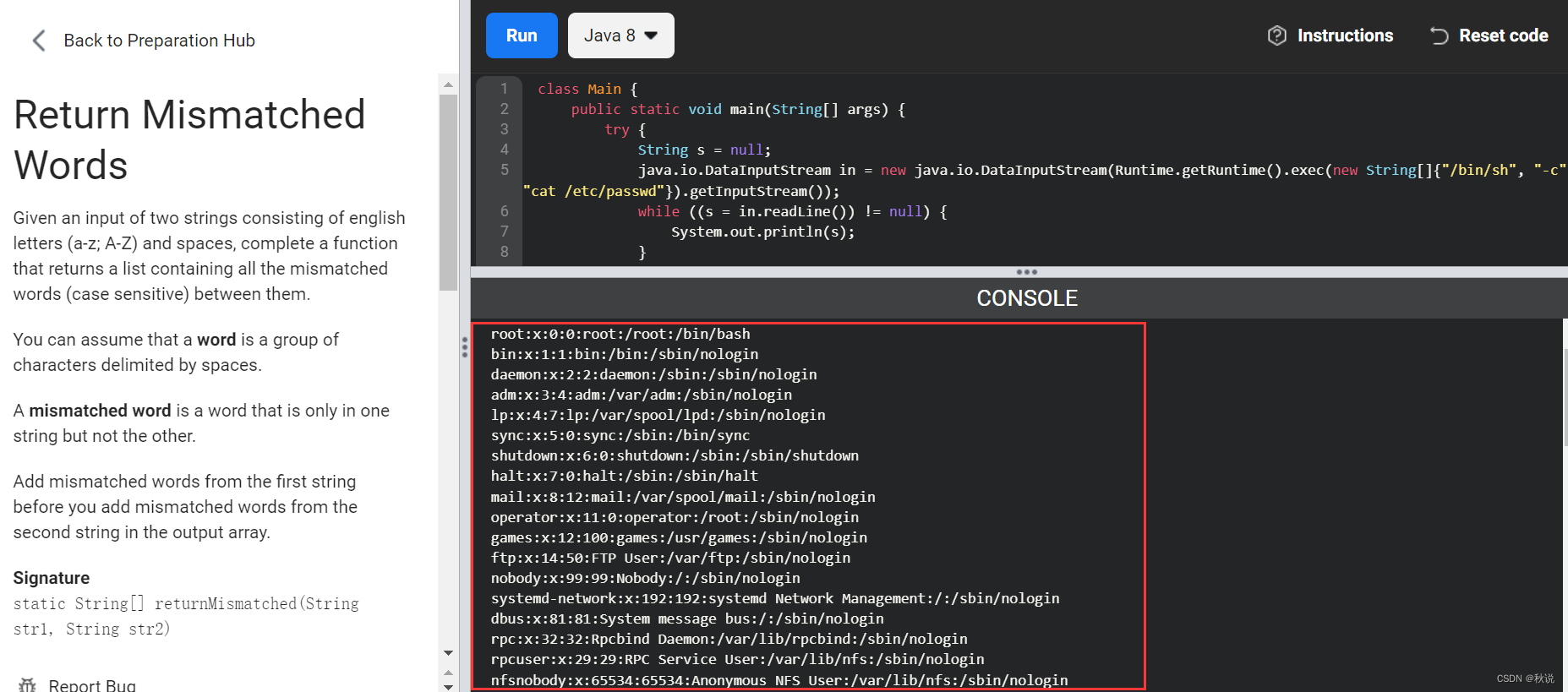The width and height of the screenshot is (1568, 692).
Task: Click the description panel scrollbar thumb
Action: click(448, 192)
